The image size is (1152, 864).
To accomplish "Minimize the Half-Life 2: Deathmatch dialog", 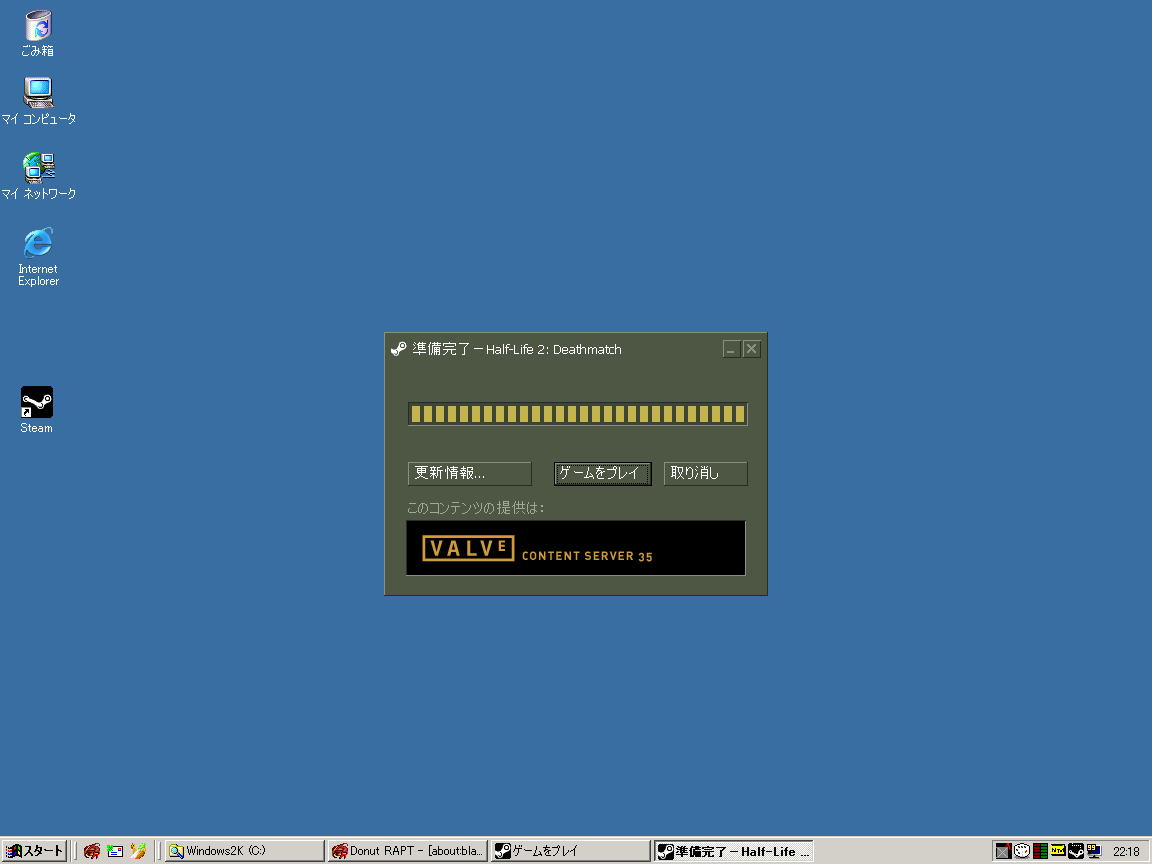I will click(731, 349).
